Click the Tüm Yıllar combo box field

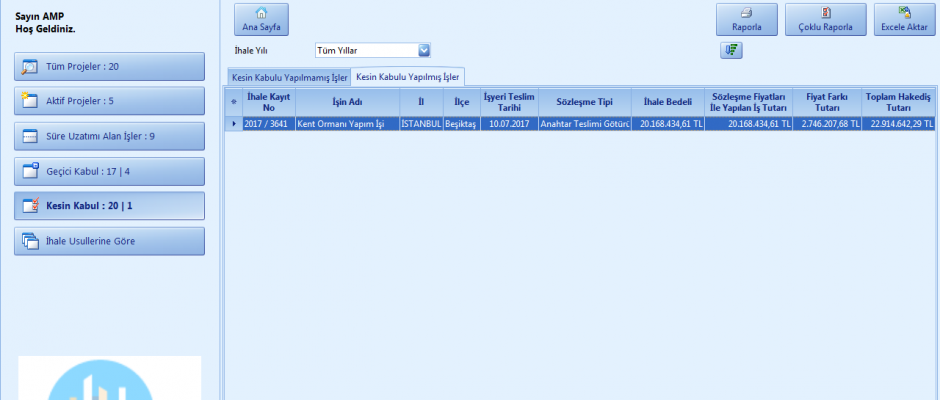coord(364,50)
